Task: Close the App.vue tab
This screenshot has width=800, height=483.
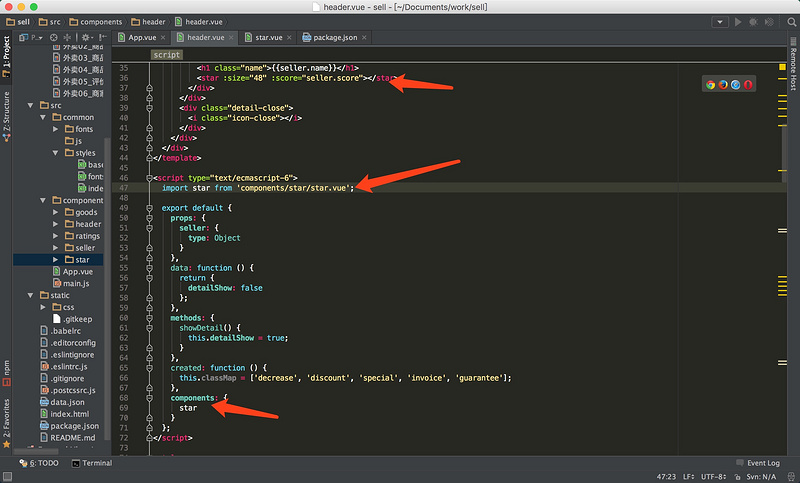Action: pyautogui.click(x=163, y=37)
